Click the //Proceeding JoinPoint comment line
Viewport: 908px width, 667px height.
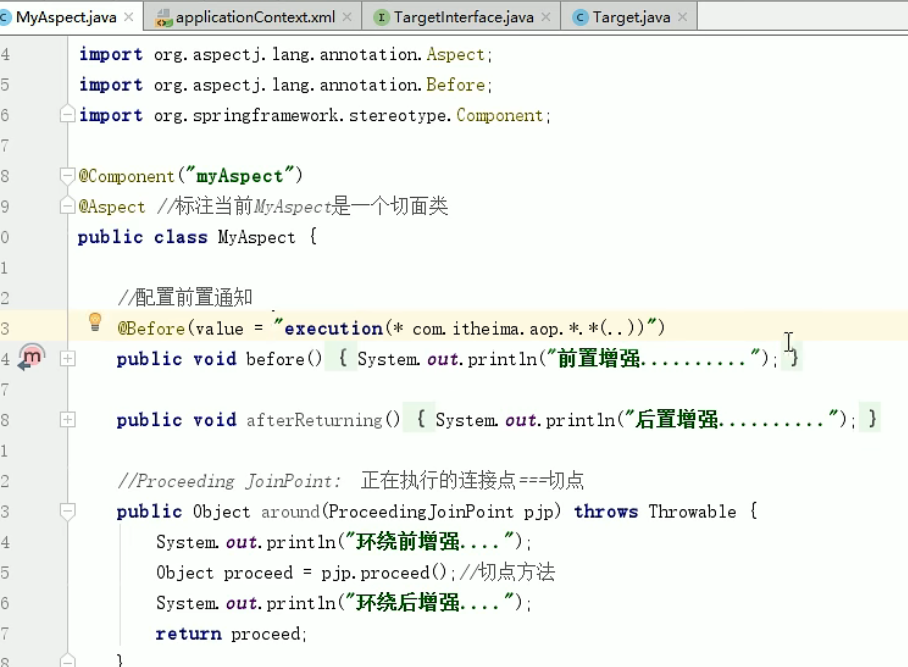(x=350, y=481)
